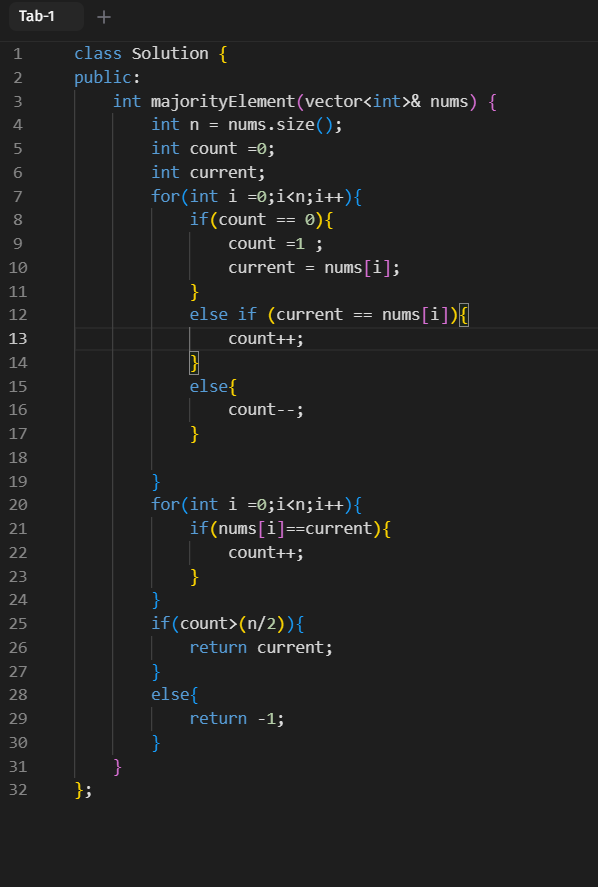Click line number 1 in gutter
Screen dimensions: 598x887
click(x=18, y=54)
